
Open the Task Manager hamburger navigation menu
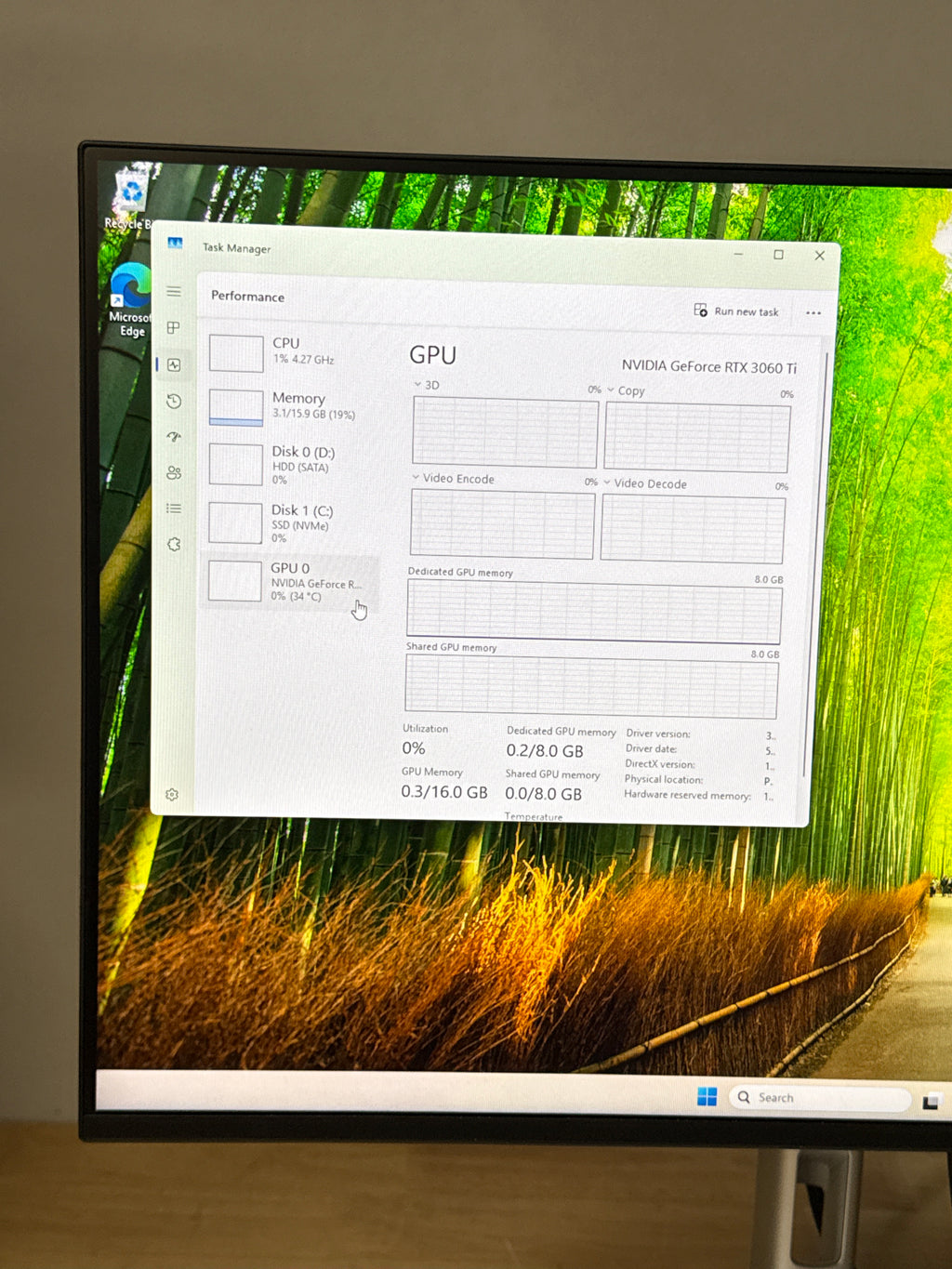[174, 291]
